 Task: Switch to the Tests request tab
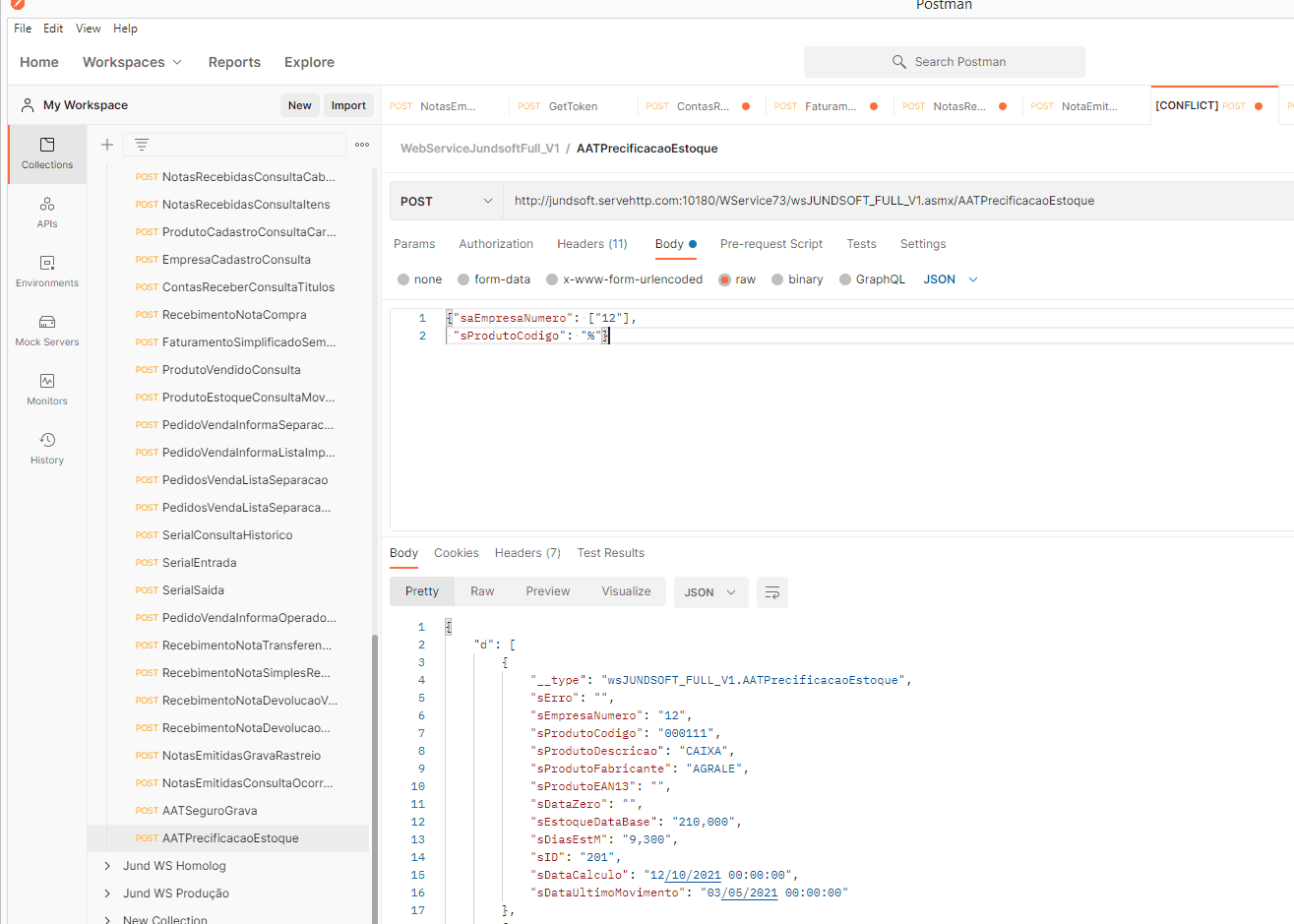(861, 244)
